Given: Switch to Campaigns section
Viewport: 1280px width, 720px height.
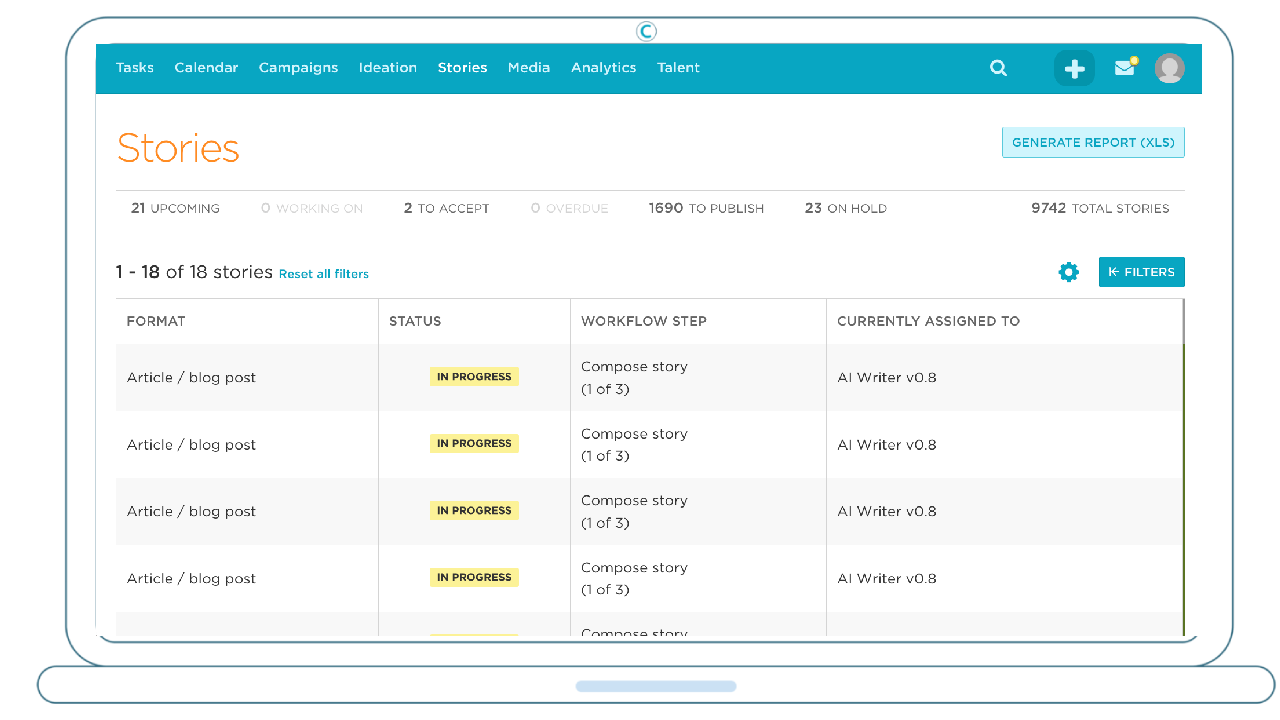Looking at the screenshot, I should [x=298, y=68].
